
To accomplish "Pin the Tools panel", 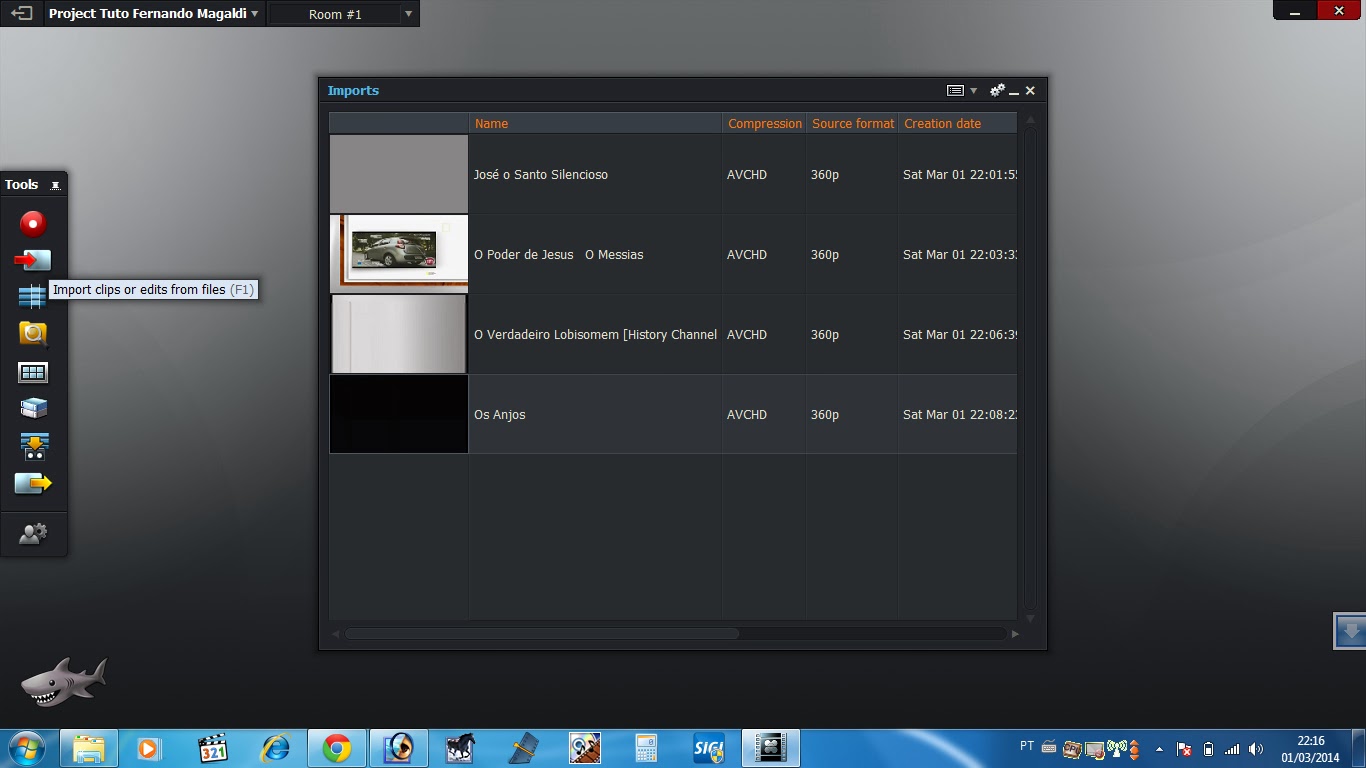I will 56,185.
